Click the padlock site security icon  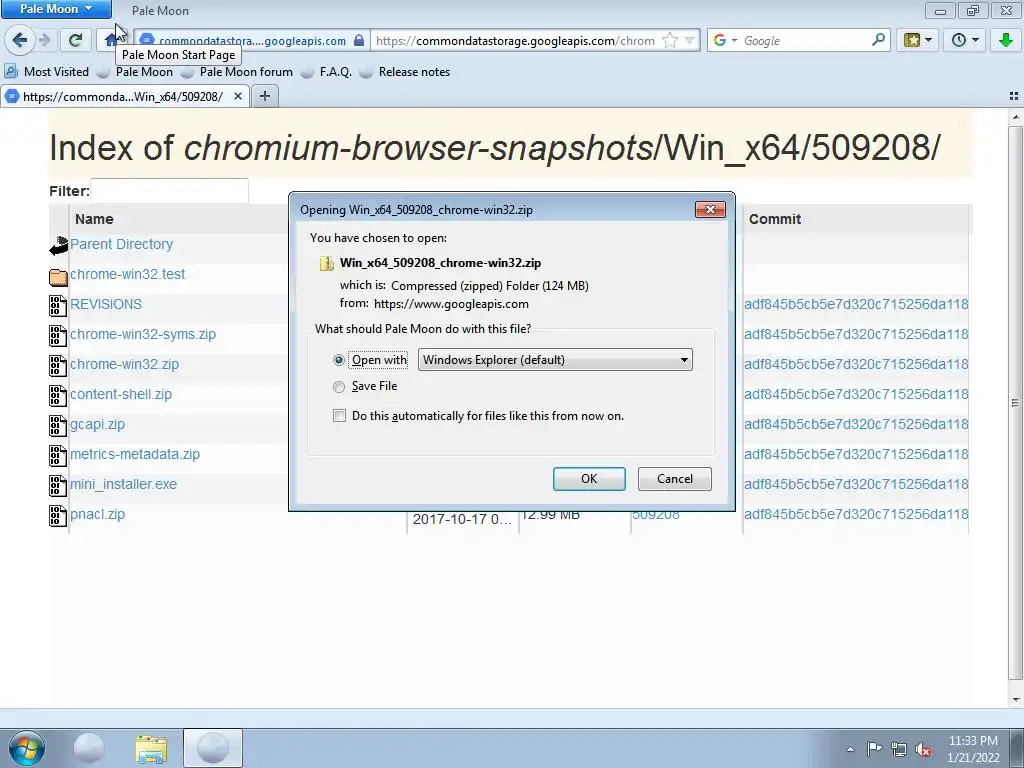click(x=359, y=40)
